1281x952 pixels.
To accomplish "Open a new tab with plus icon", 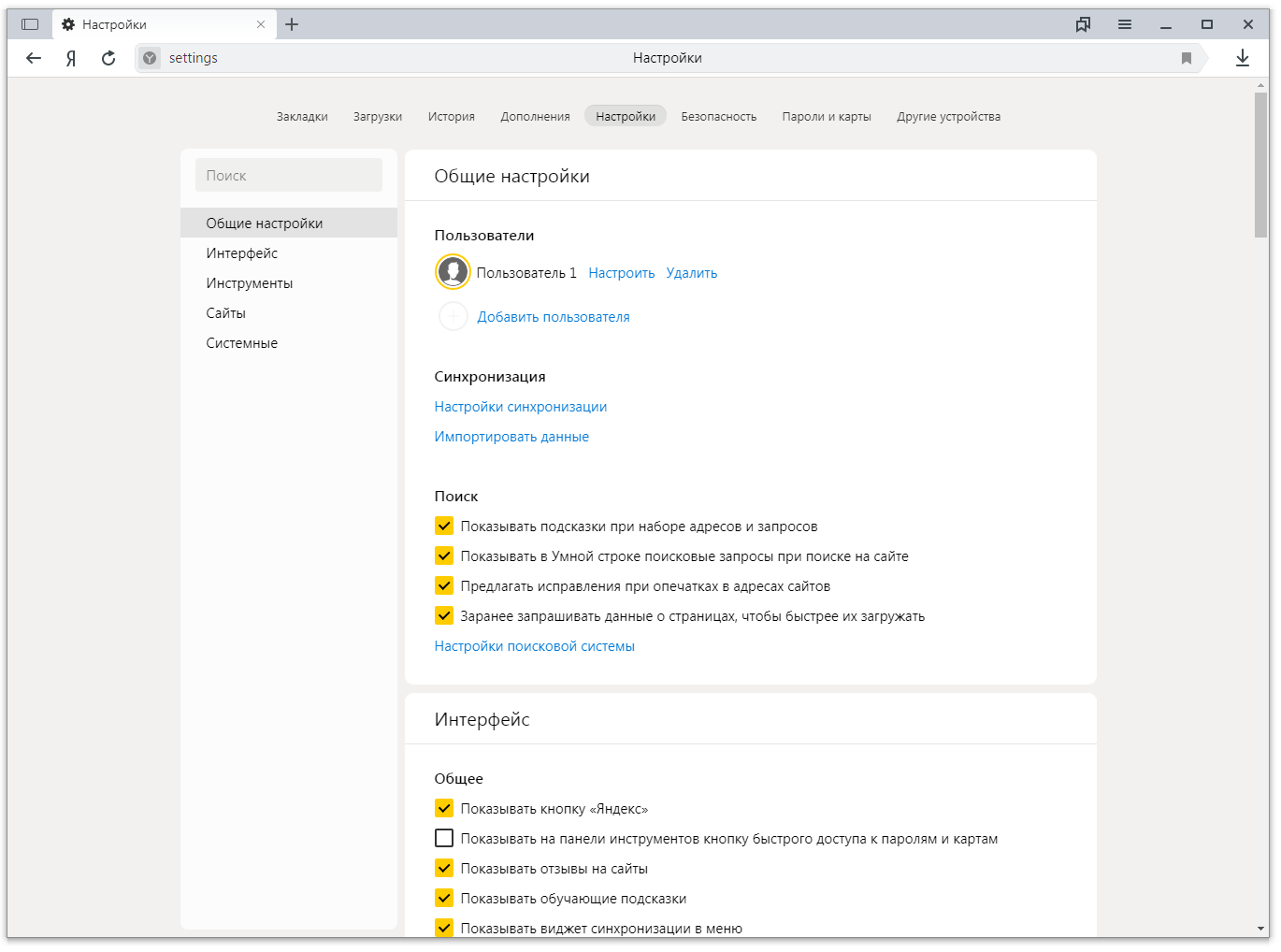I will (292, 24).
